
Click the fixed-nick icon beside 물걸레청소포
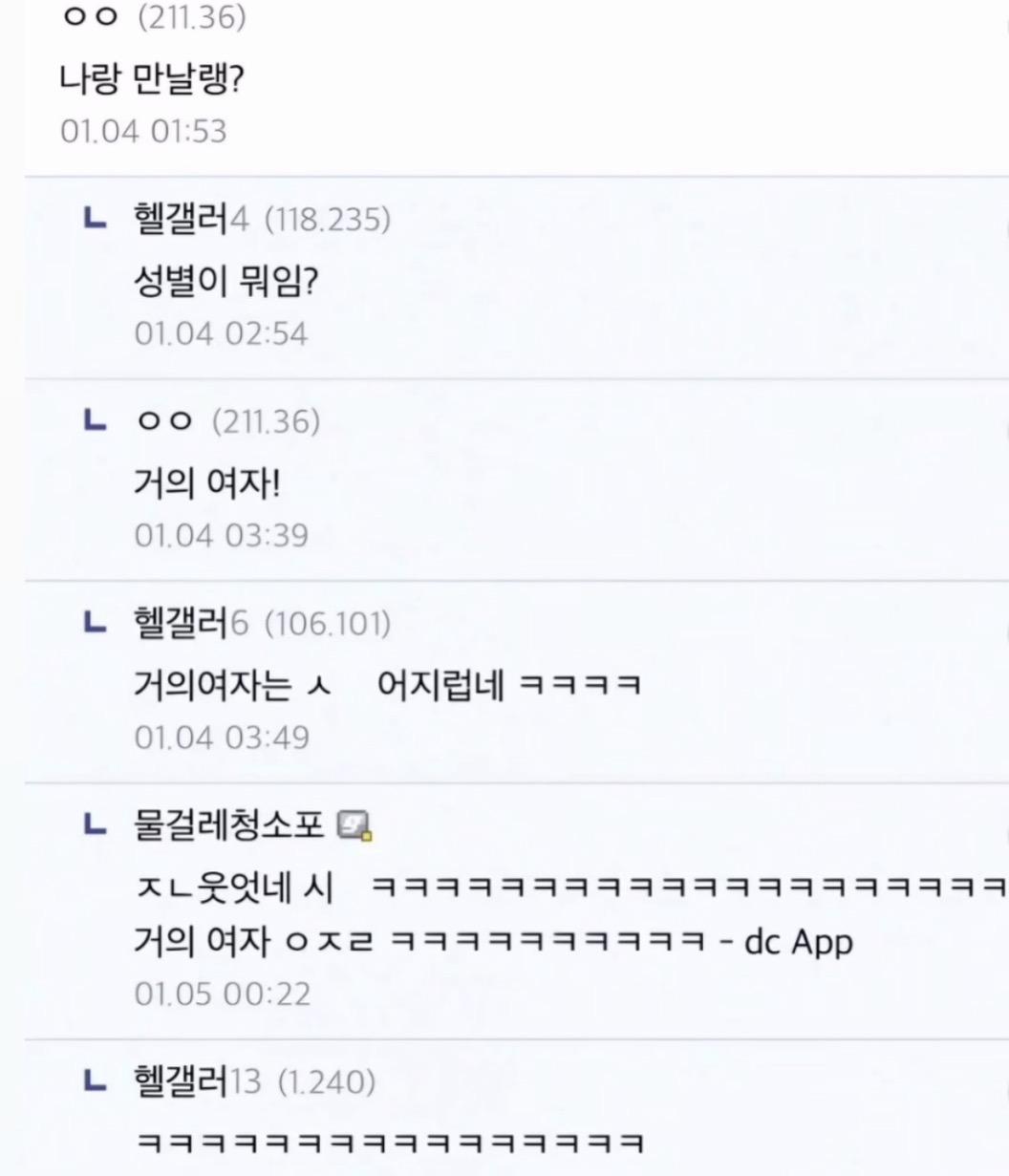click(x=355, y=825)
